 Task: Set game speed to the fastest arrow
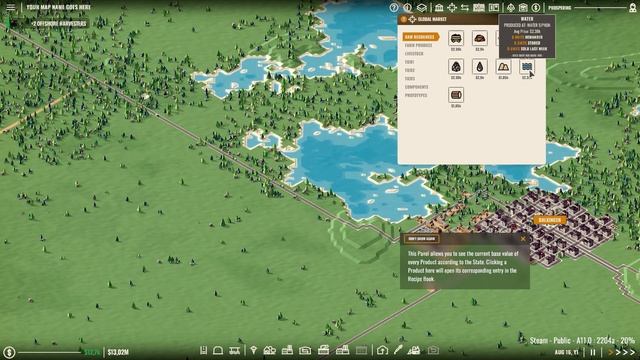tap(632, 352)
